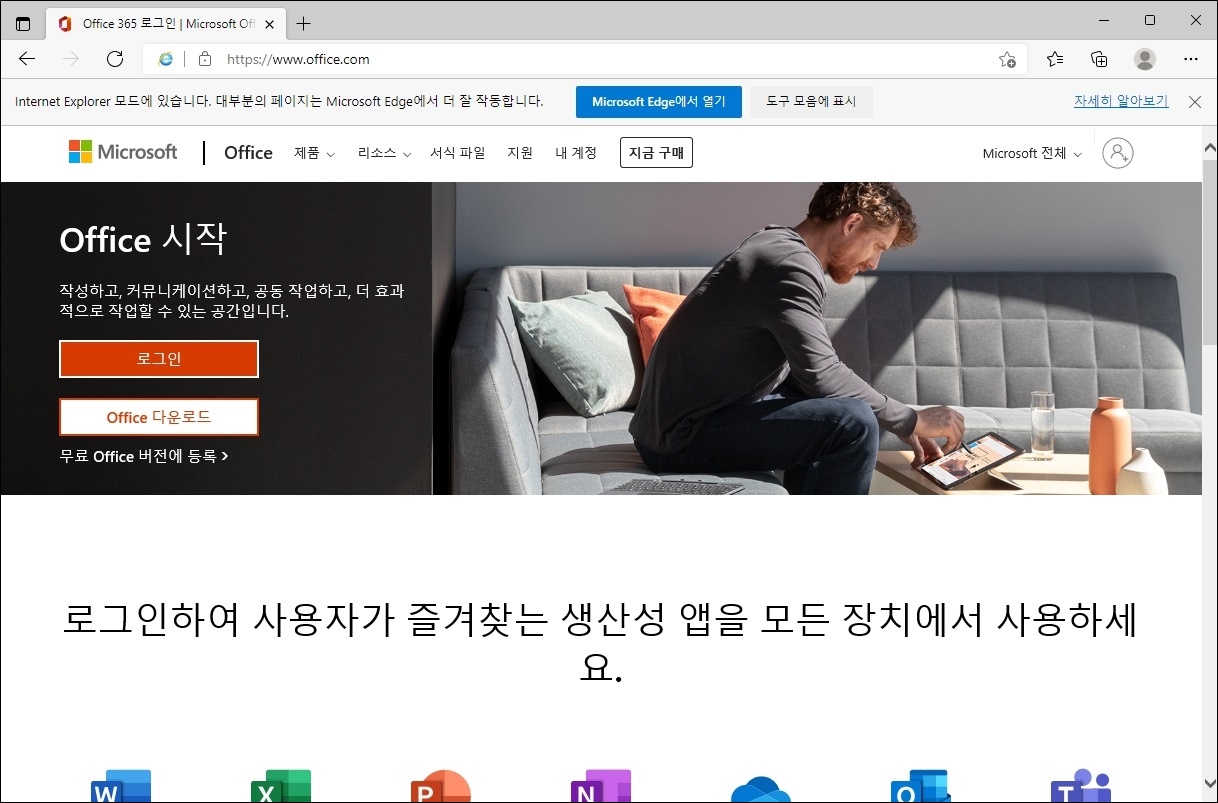This screenshot has width=1218, height=803.
Task: Click the Office 시작 heading
Action: 143,239
